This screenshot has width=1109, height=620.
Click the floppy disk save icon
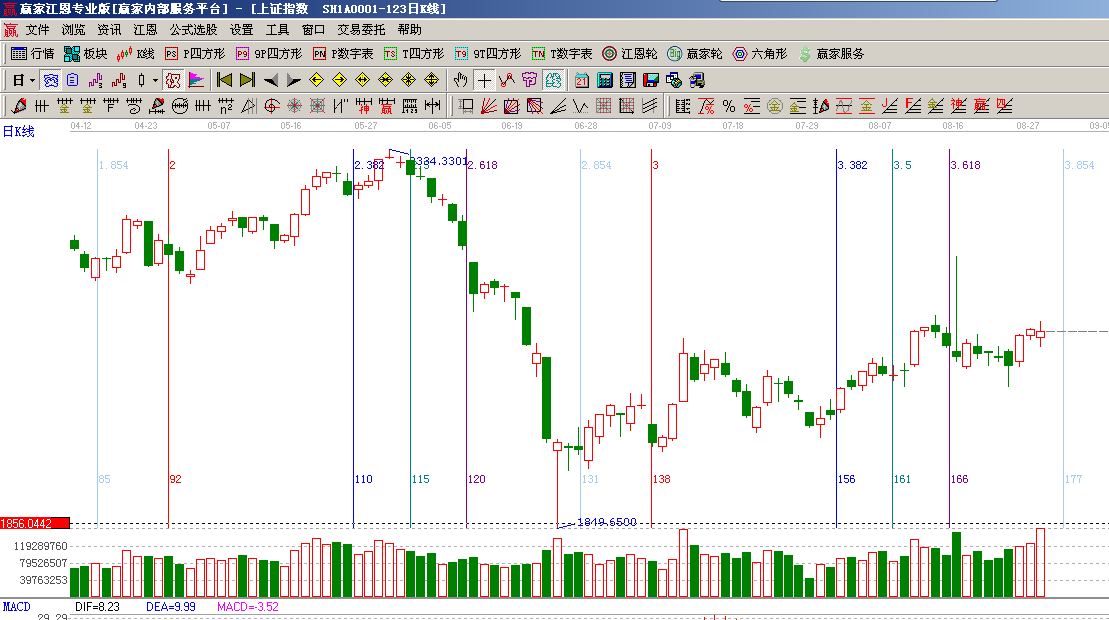pyautogui.click(x=650, y=80)
